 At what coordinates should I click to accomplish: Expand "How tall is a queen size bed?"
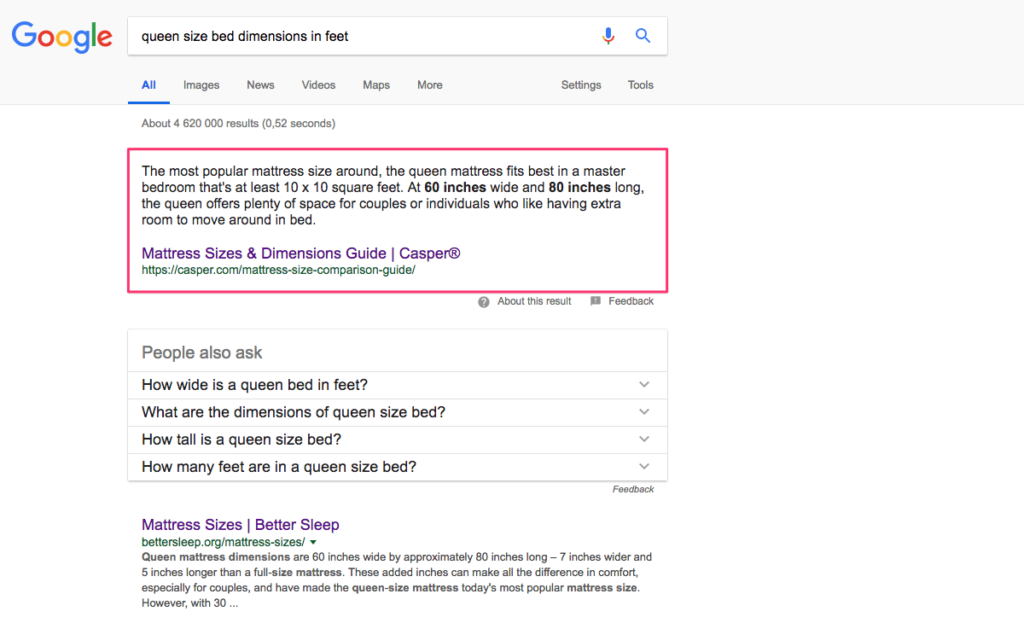point(644,439)
